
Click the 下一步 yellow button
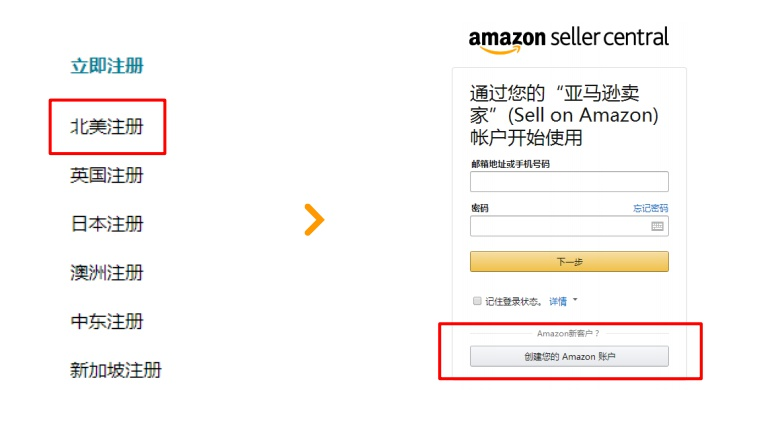[x=569, y=262]
